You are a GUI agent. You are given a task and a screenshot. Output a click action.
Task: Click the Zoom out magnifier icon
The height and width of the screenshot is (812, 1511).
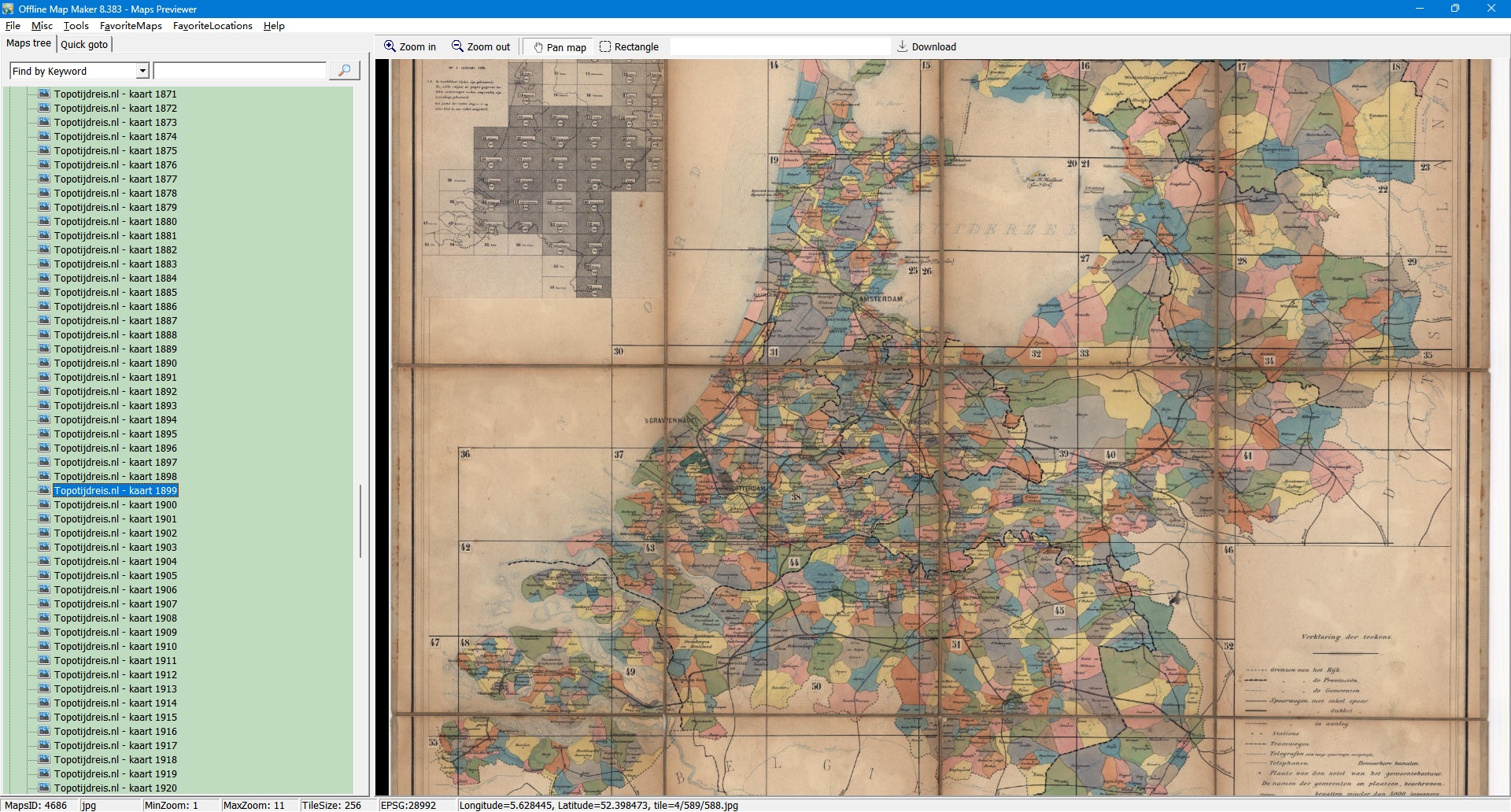[x=457, y=46]
